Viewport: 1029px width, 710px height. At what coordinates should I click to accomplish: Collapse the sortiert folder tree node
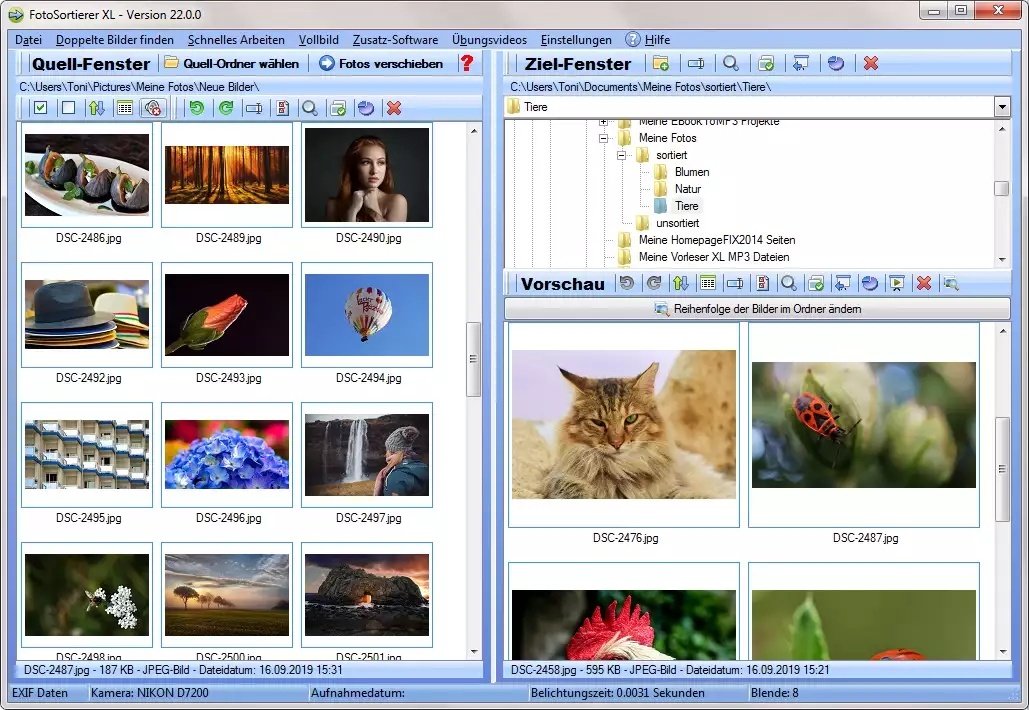point(621,156)
